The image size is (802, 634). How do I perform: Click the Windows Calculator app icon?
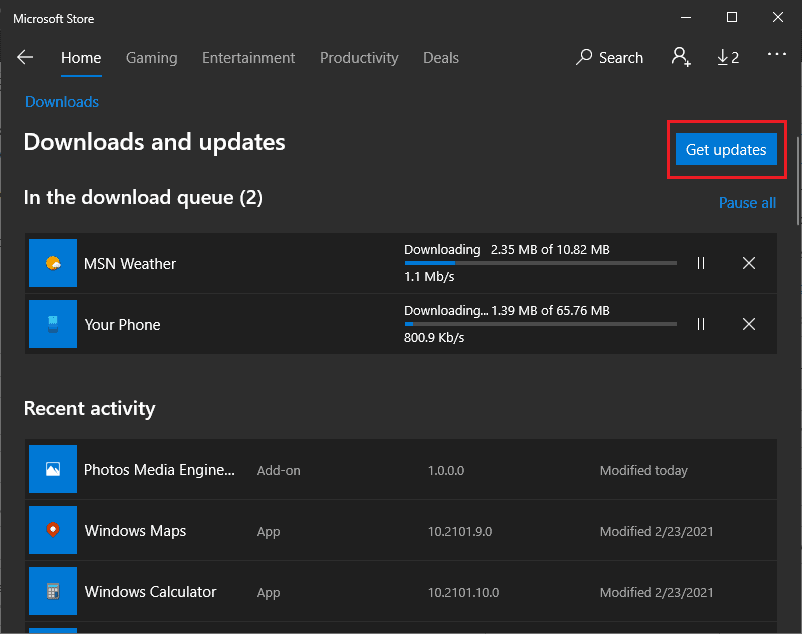(53, 591)
